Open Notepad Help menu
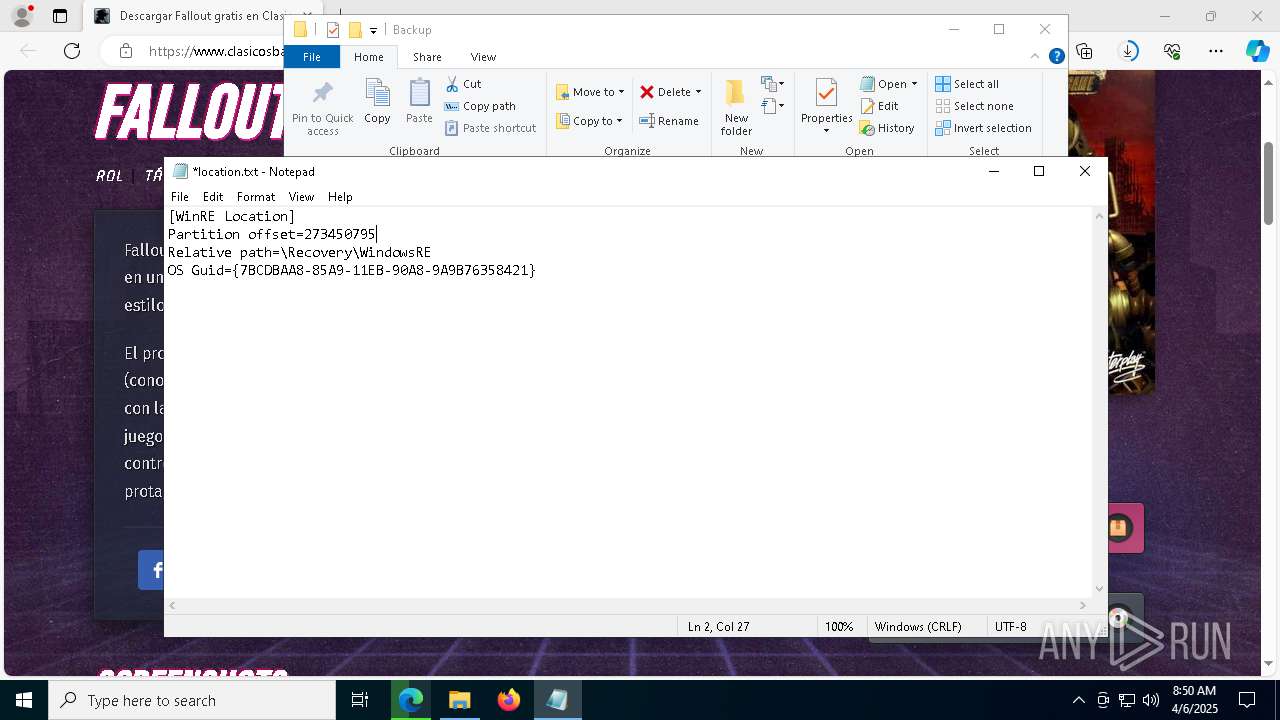The height and width of the screenshot is (720, 1280). 340,197
